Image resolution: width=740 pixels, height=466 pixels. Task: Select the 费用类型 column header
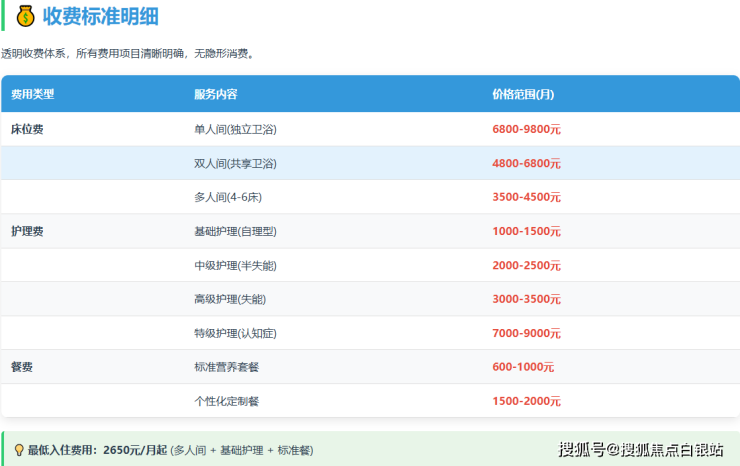pos(33,94)
